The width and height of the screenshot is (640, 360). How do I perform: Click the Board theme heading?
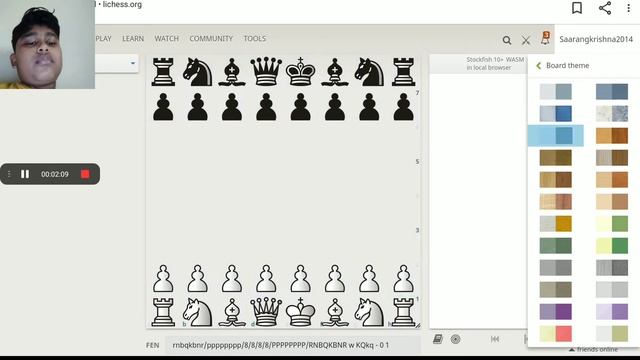[567, 66]
